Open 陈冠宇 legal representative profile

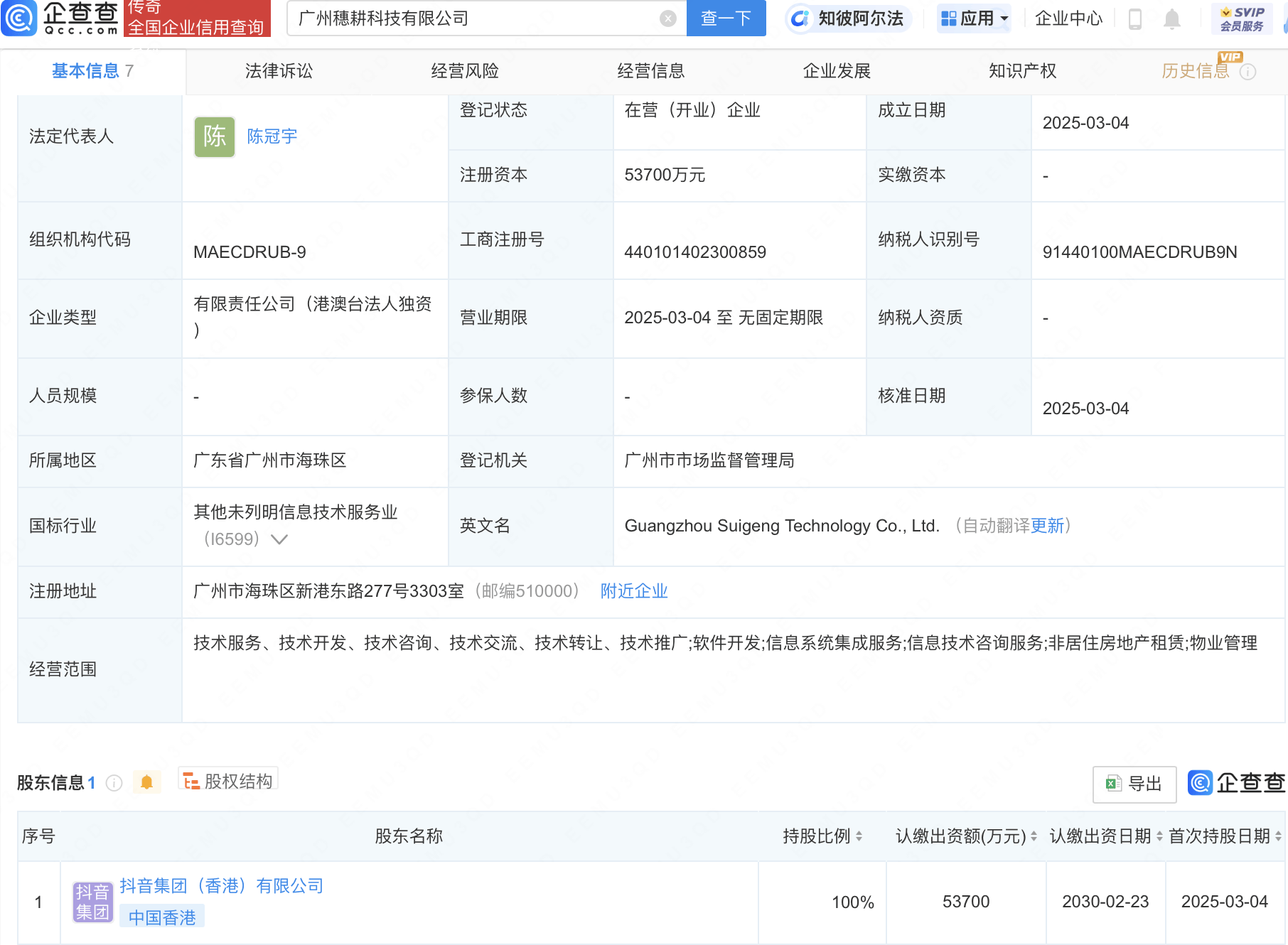pos(271,136)
